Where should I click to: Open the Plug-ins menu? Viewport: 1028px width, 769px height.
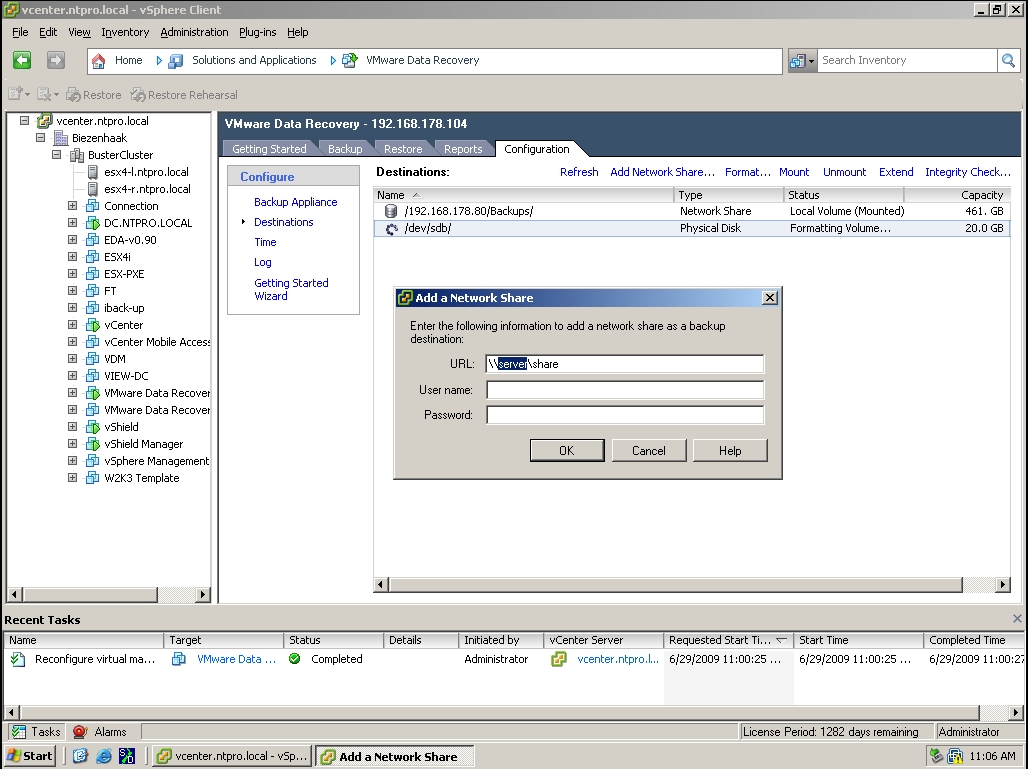257,32
